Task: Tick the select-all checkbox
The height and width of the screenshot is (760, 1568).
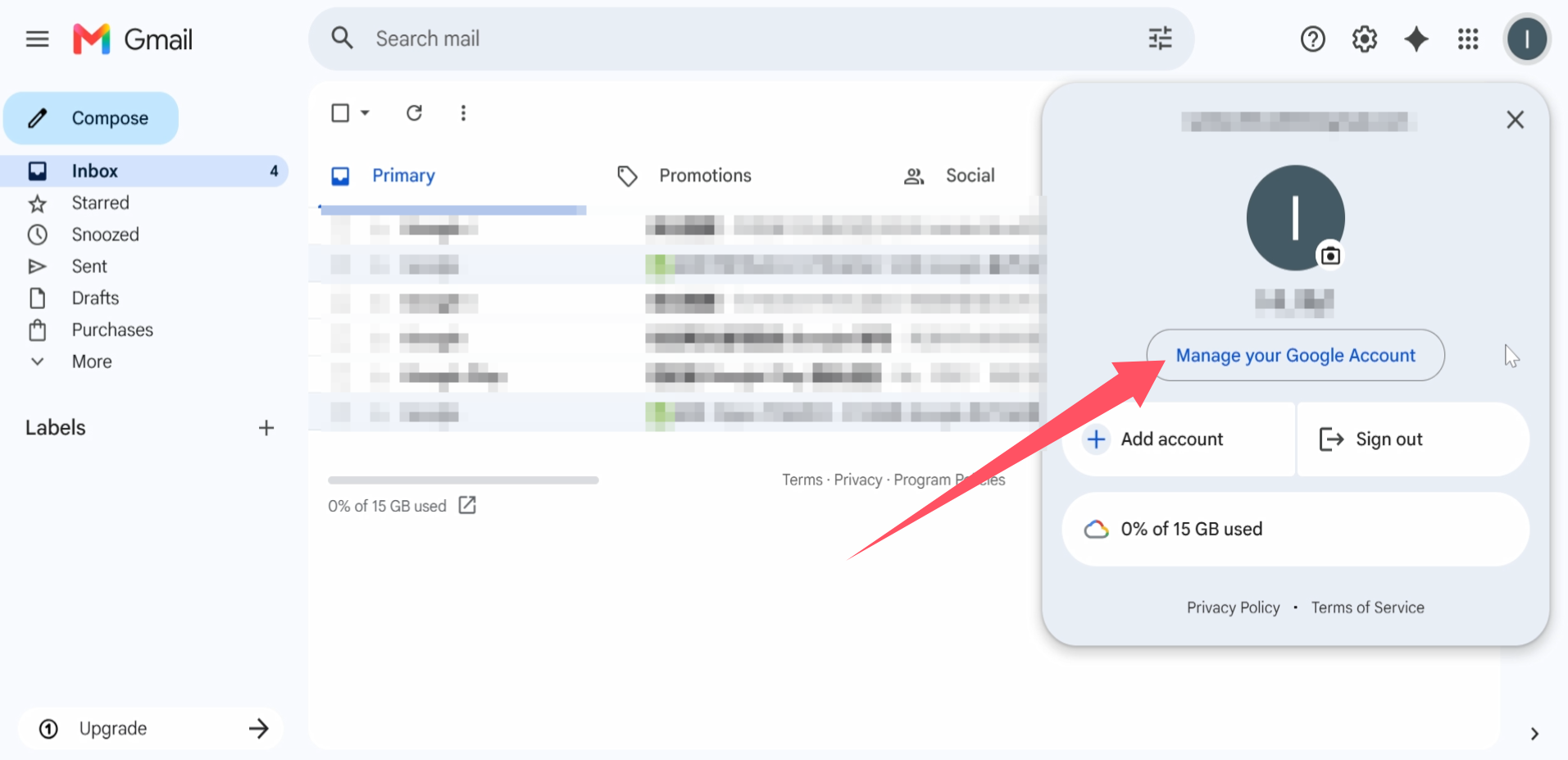Action: click(x=340, y=113)
